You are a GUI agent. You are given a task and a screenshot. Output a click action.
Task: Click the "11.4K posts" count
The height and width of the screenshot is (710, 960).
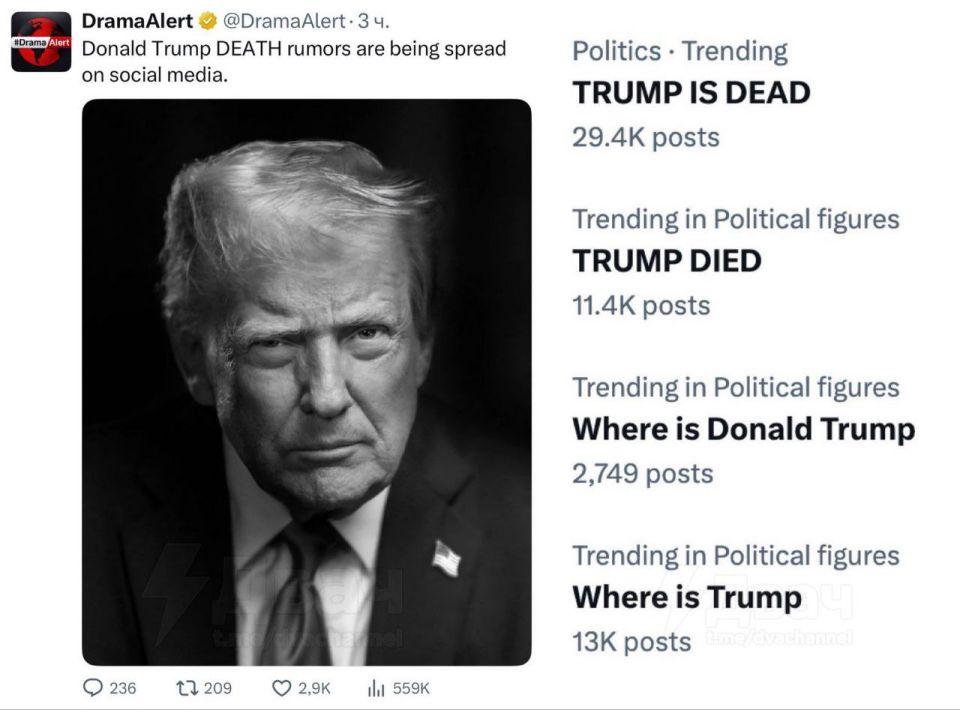click(x=640, y=305)
